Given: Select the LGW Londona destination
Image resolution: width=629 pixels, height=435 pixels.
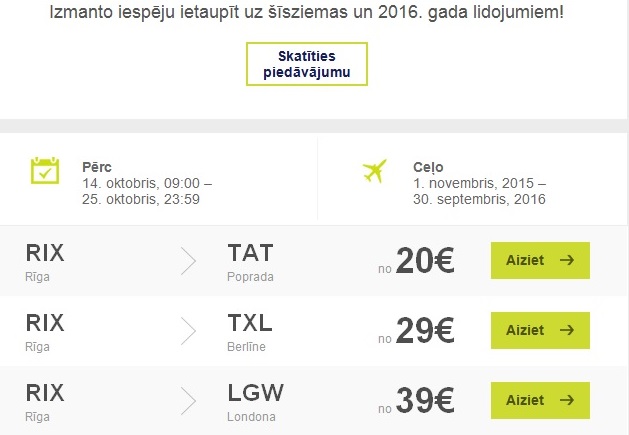Looking at the screenshot, I should 256,402.
